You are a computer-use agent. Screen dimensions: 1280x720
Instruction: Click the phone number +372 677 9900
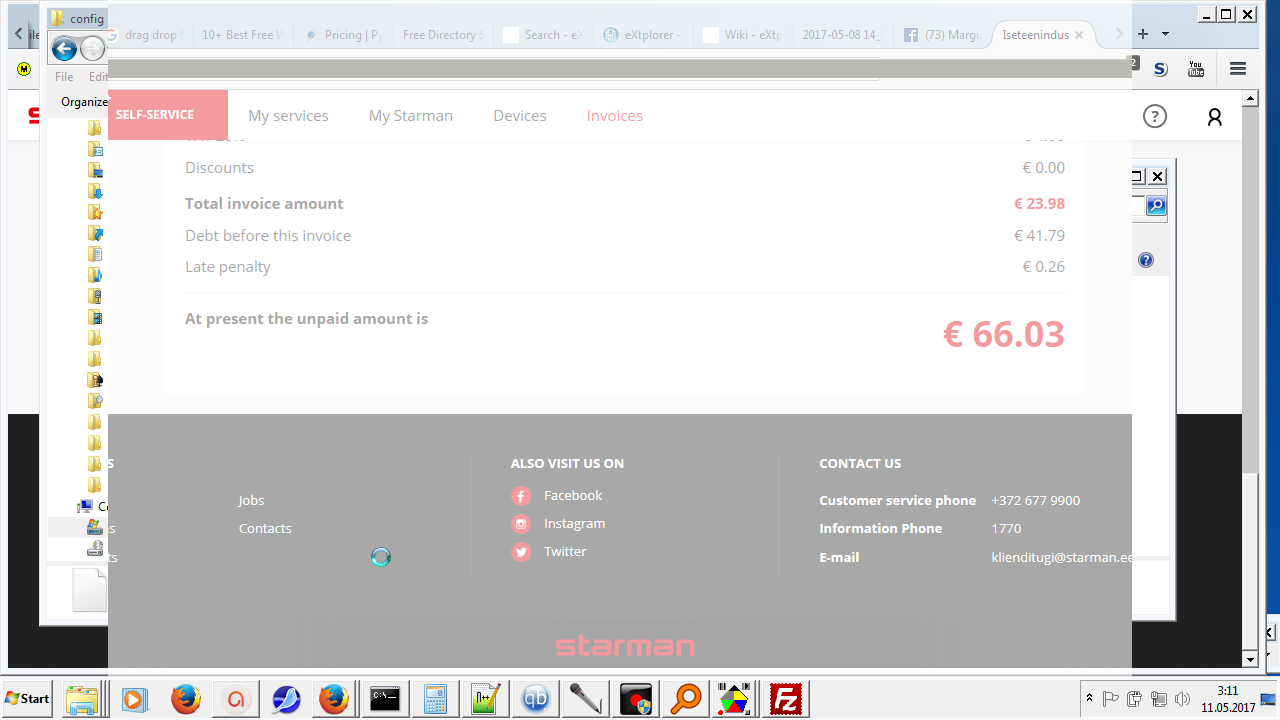1036,501
